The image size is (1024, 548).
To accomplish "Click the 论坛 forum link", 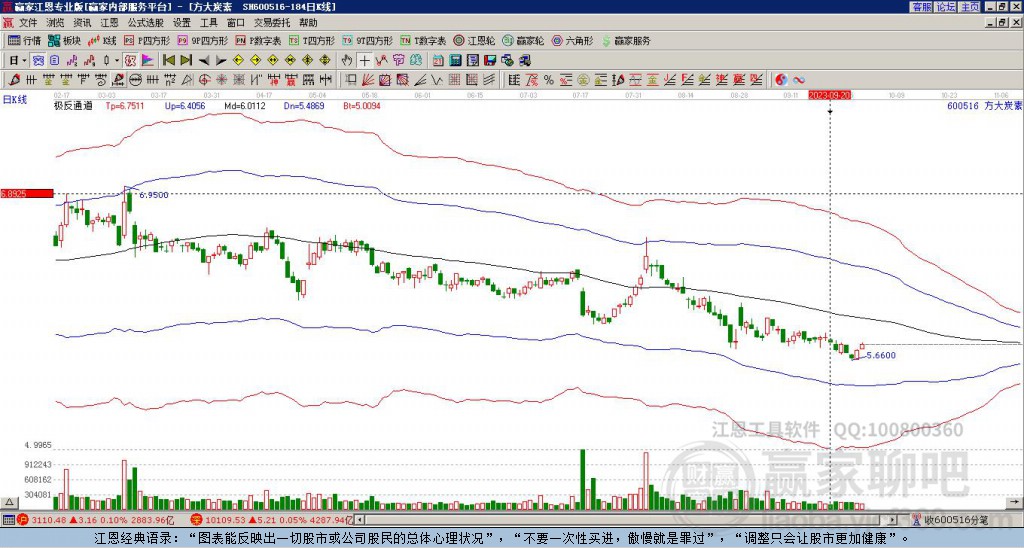I will tap(946, 7).
